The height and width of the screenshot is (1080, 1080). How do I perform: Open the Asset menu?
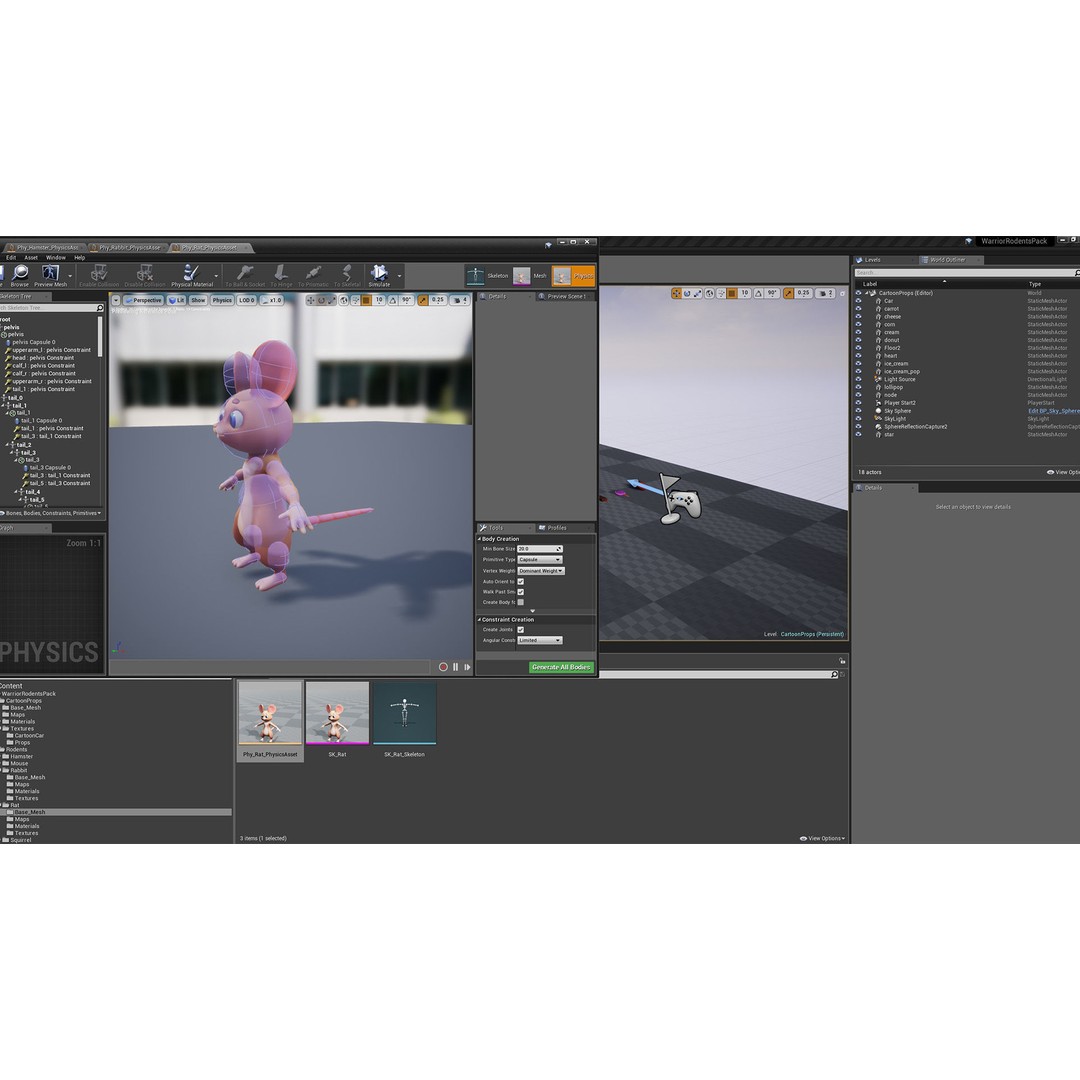[x=31, y=258]
